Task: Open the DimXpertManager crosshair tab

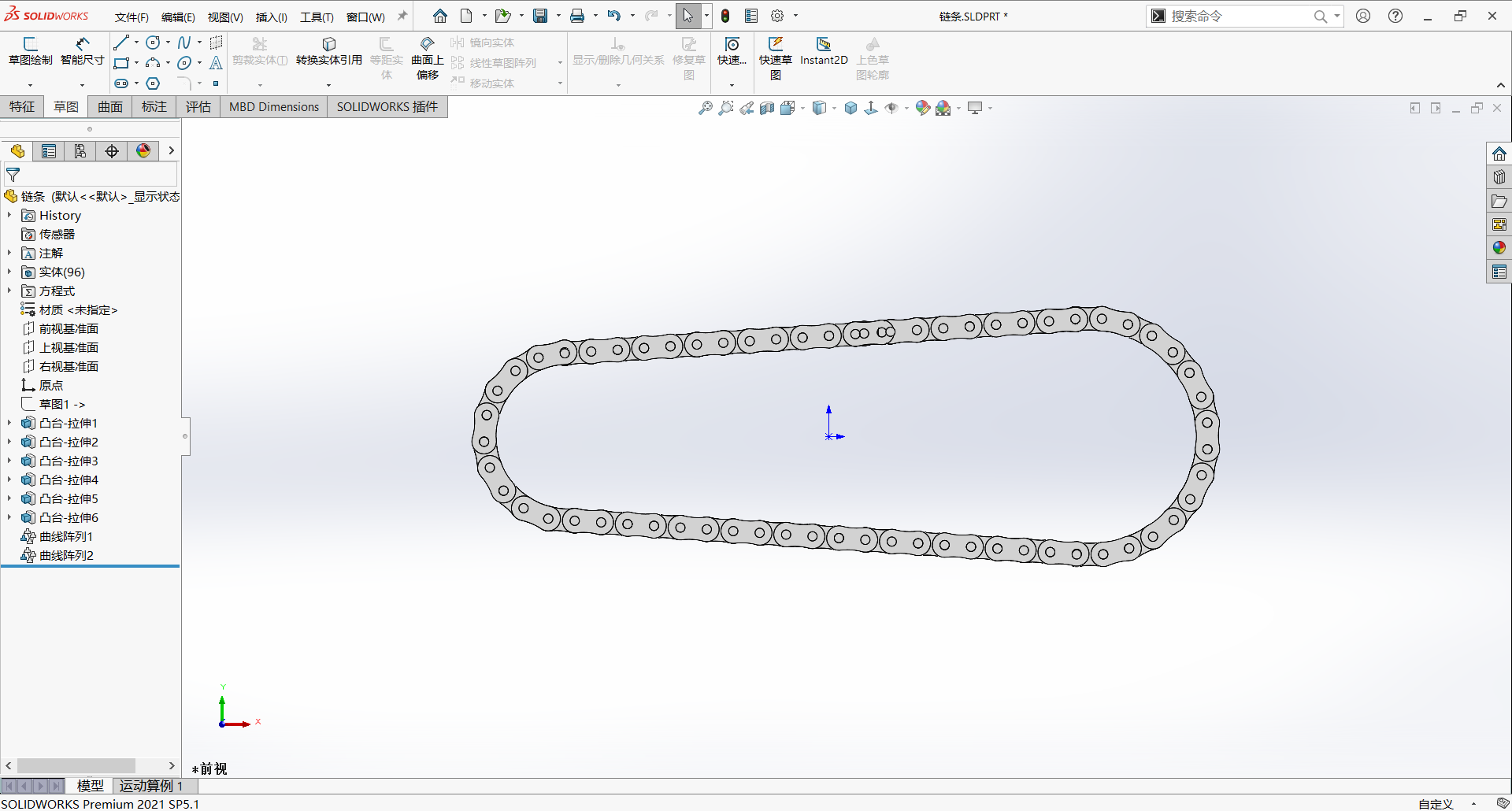Action: 112,151
